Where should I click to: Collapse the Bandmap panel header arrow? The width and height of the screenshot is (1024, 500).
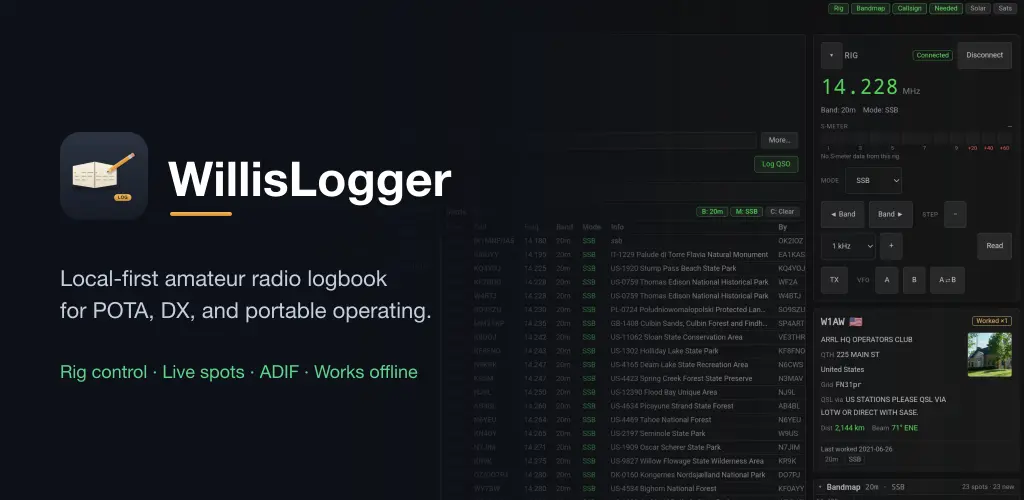[x=820, y=487]
